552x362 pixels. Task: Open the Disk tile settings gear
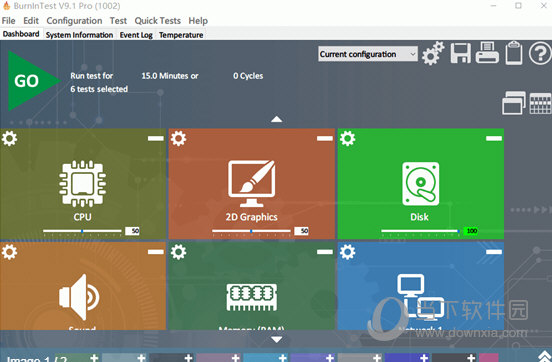pos(347,138)
